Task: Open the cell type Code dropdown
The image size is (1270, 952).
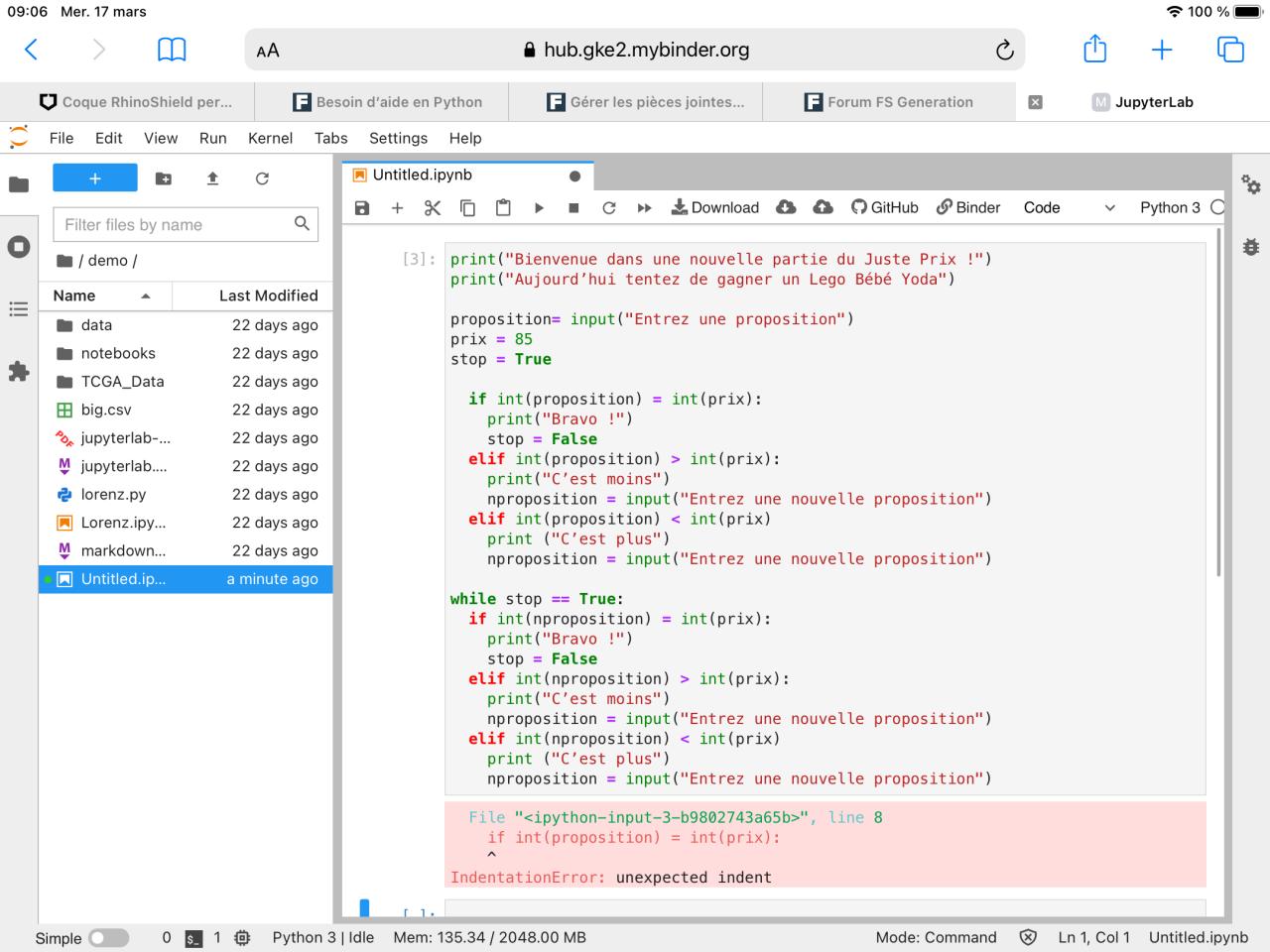Action: click(1070, 207)
